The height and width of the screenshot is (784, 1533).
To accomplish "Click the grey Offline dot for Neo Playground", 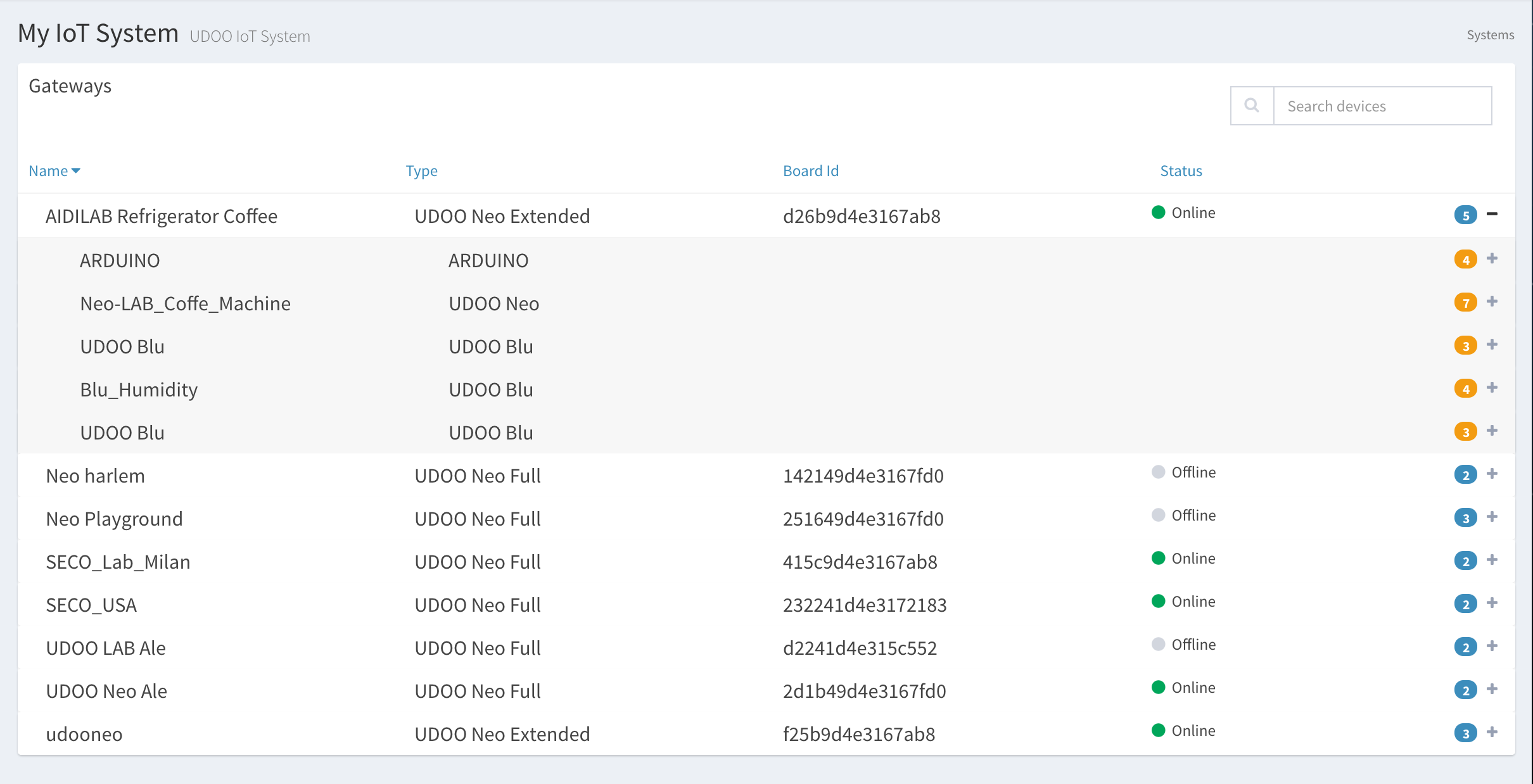I will point(1158,515).
